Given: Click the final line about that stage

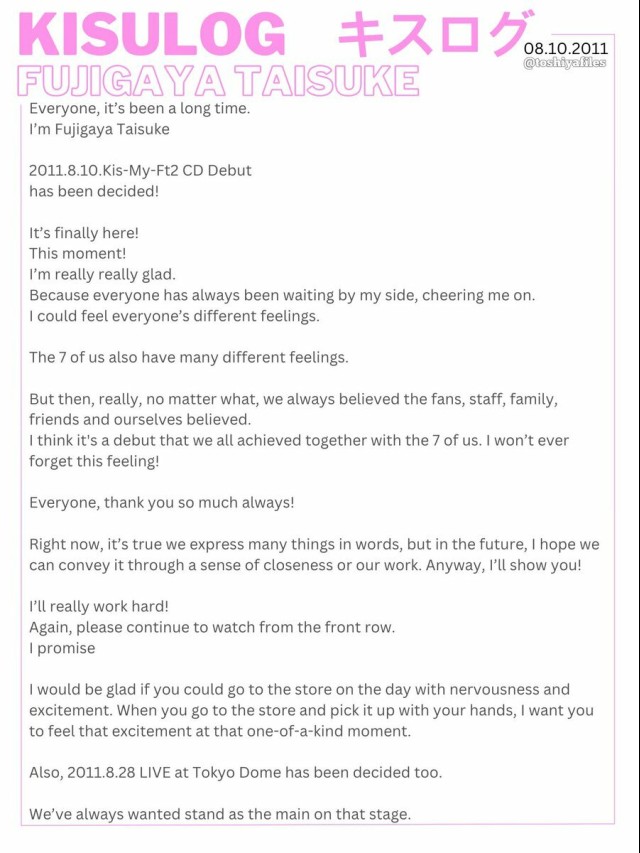Looking at the screenshot, I should [220, 814].
